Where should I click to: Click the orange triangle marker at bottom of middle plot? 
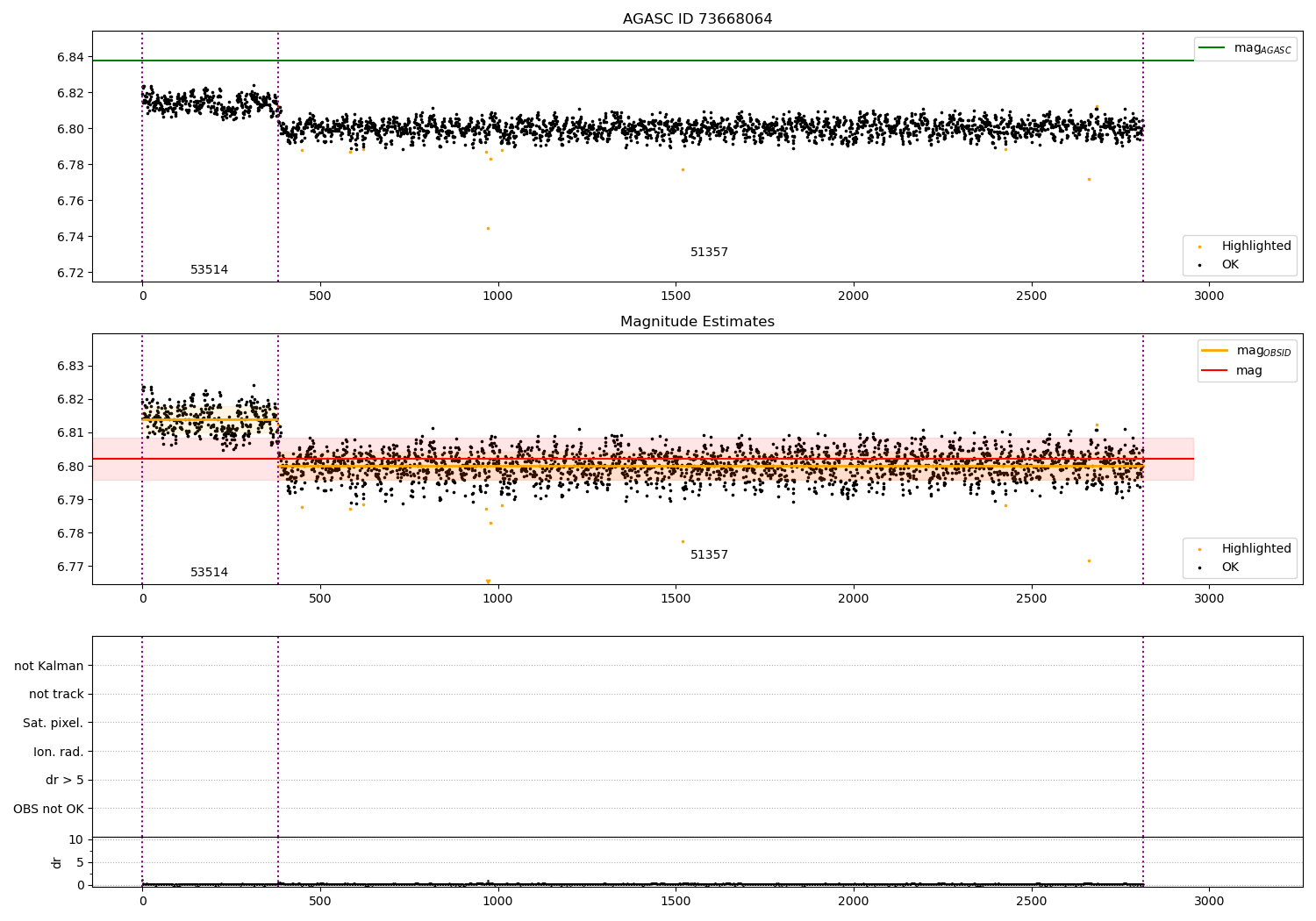tap(488, 582)
